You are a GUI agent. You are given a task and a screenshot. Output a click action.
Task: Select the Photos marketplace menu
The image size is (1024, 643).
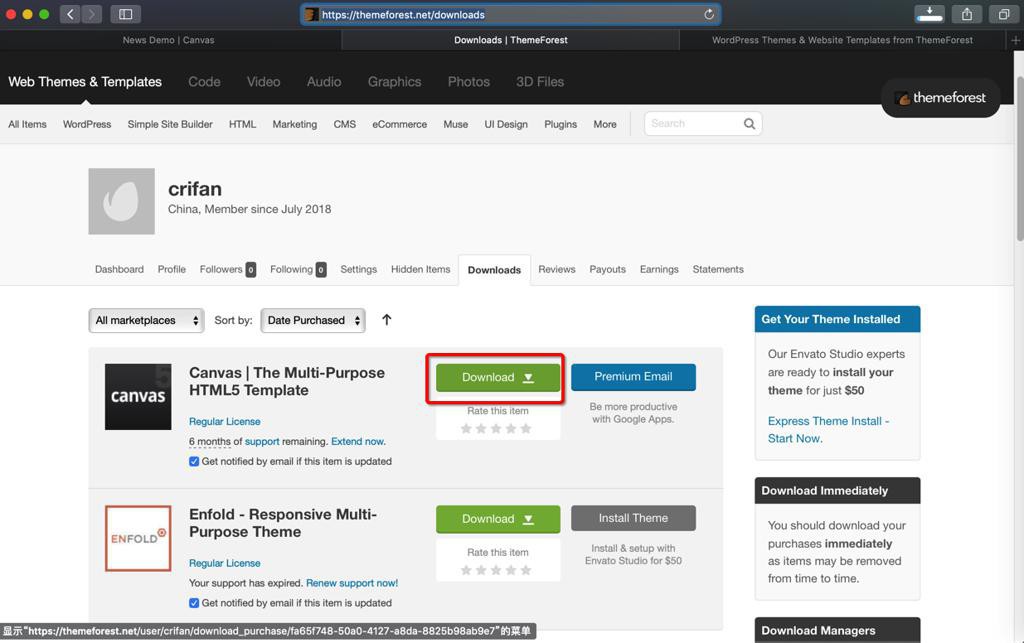click(469, 82)
